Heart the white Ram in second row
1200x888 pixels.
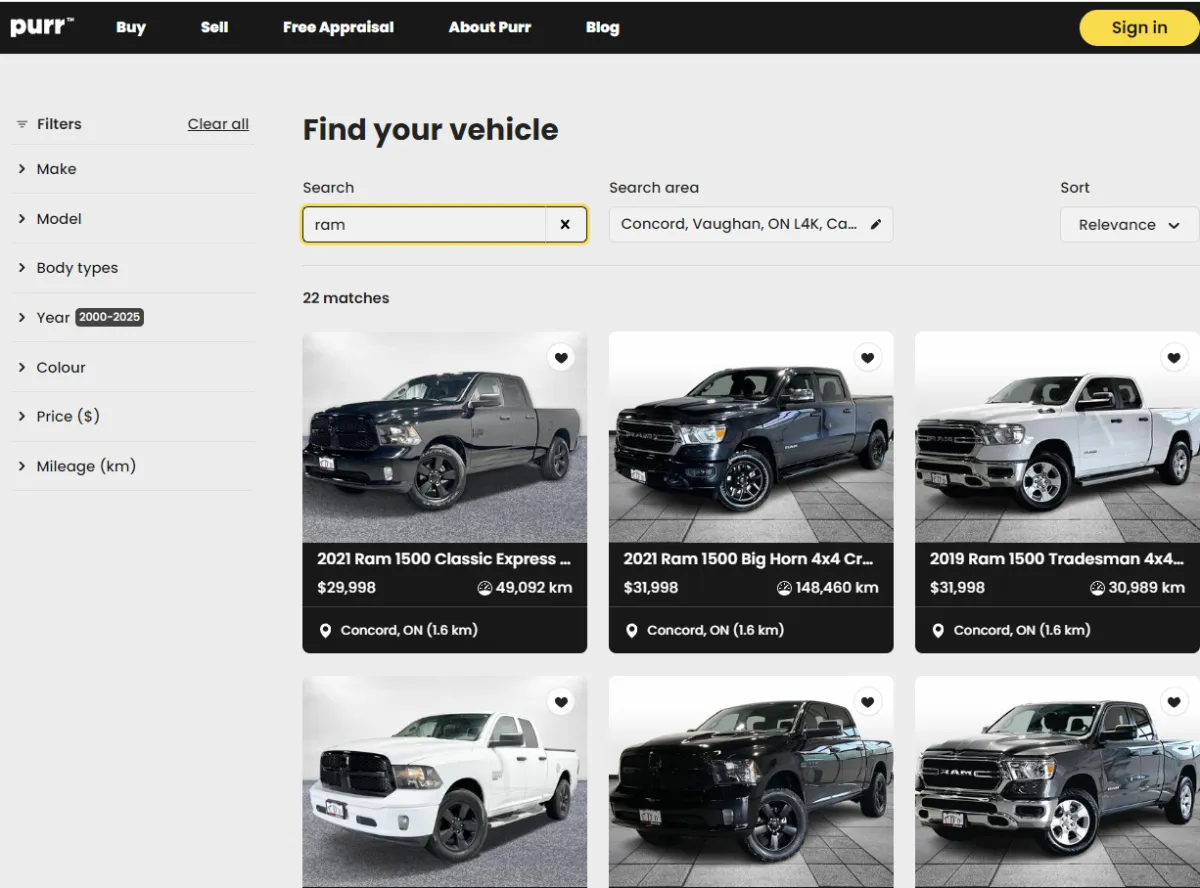[561, 702]
